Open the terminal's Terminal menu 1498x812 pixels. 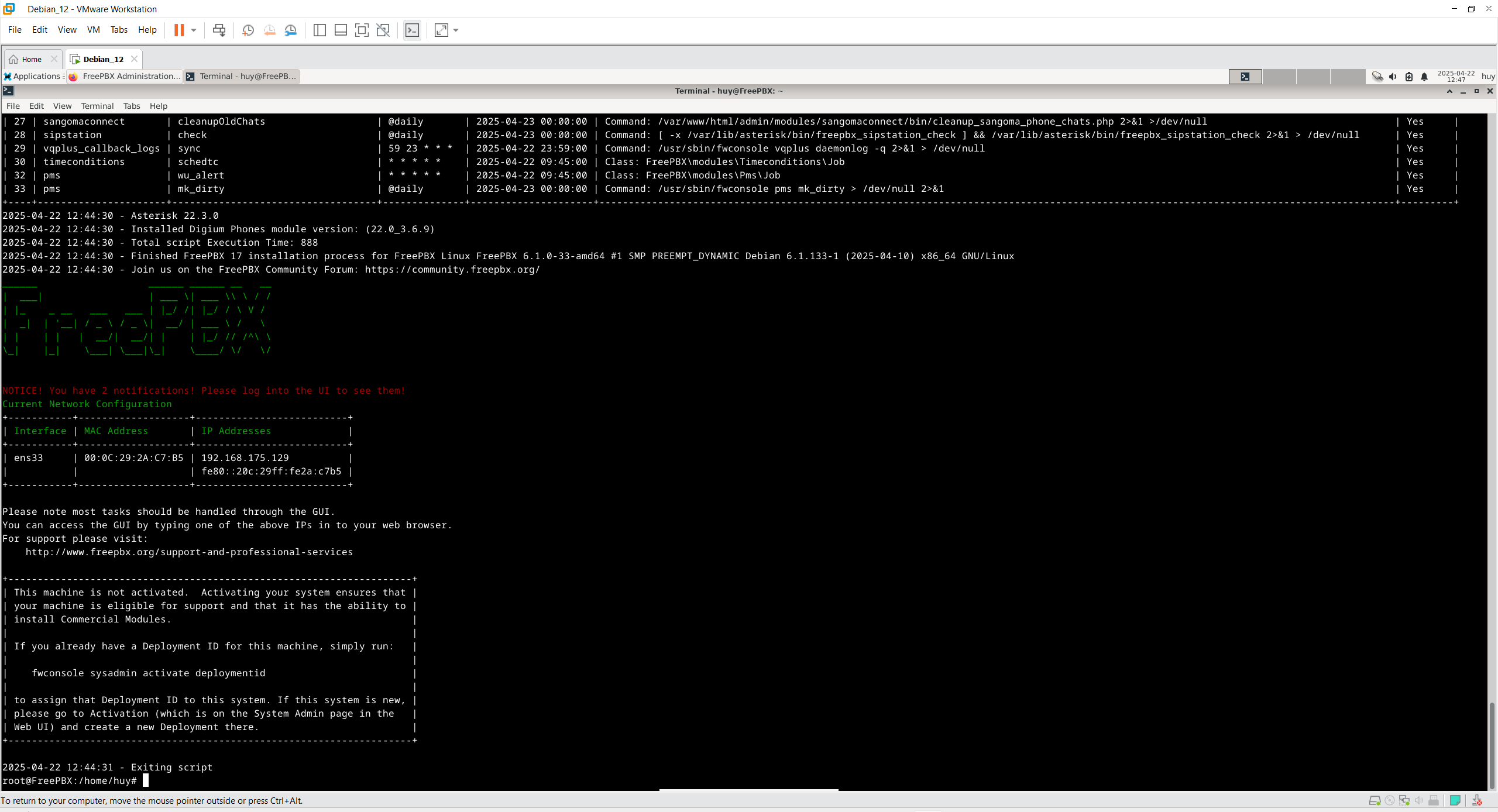click(97, 106)
